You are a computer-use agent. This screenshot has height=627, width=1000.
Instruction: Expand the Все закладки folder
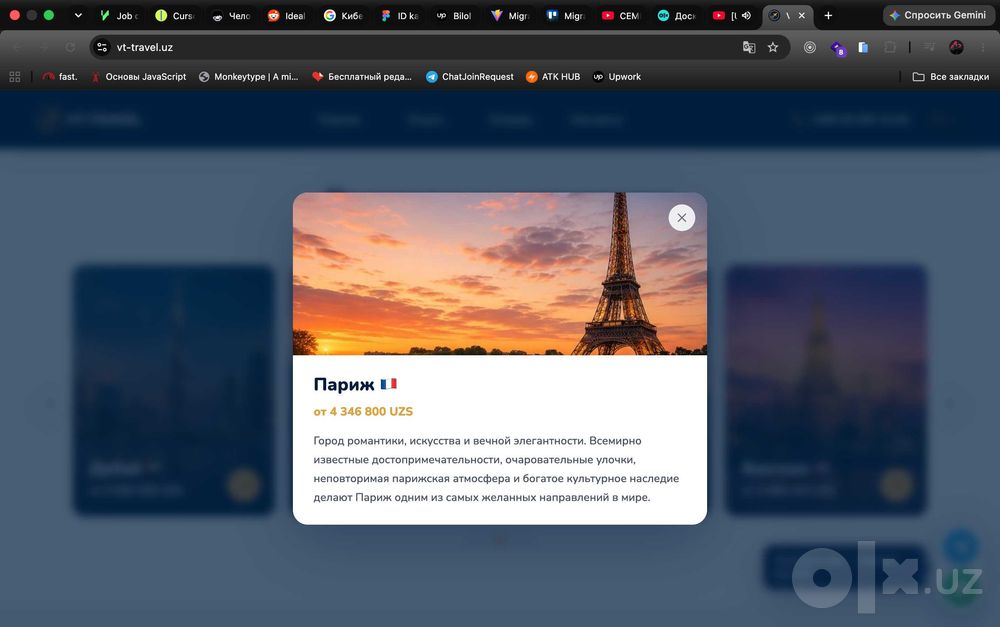[x=951, y=77]
